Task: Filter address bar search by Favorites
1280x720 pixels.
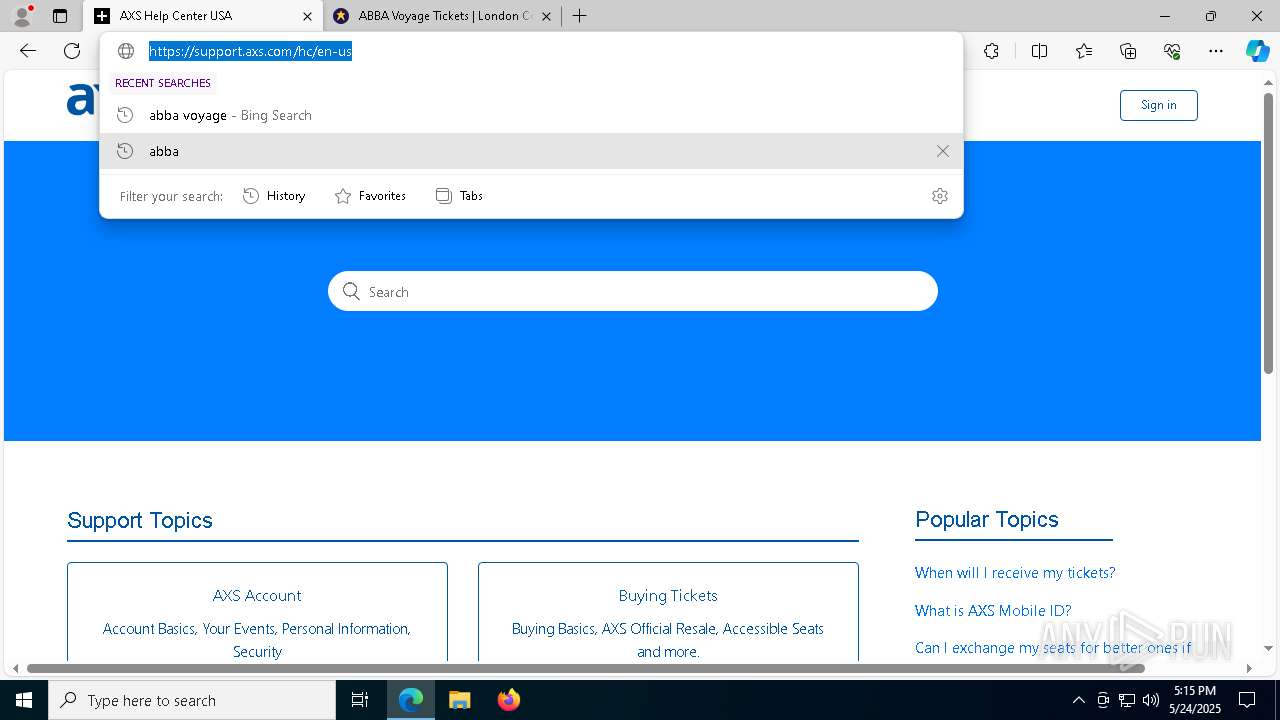Action: pos(370,196)
